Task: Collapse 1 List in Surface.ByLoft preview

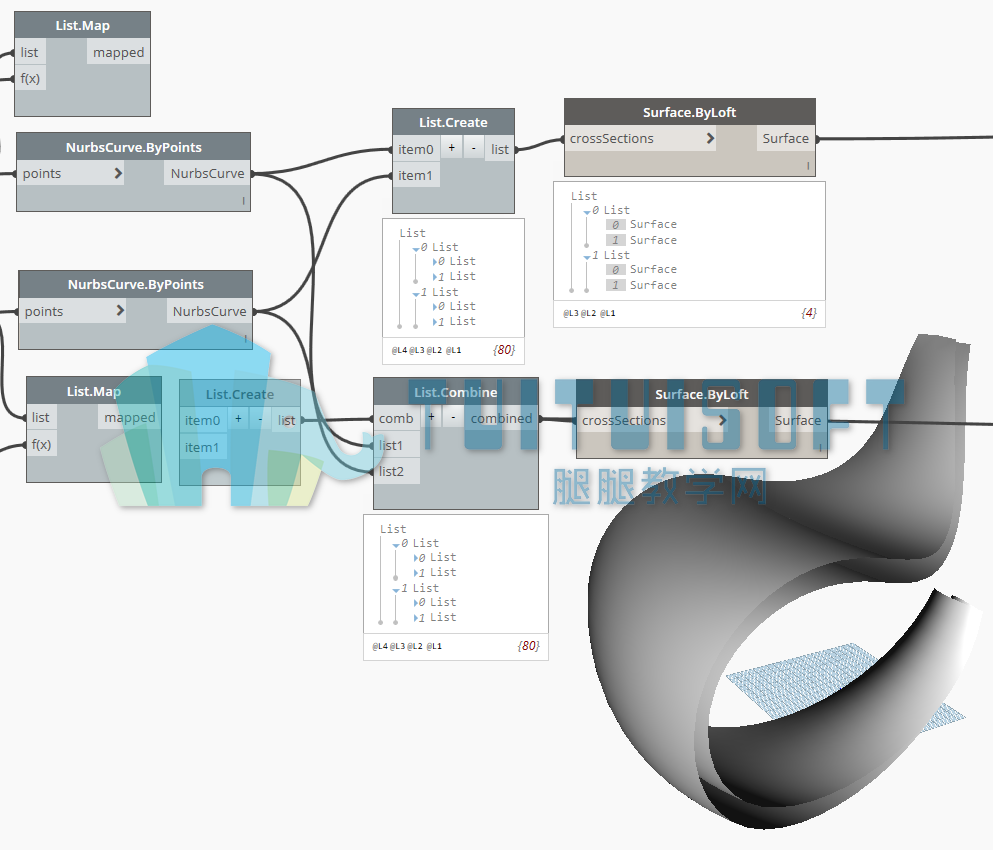Action: [x=587, y=257]
